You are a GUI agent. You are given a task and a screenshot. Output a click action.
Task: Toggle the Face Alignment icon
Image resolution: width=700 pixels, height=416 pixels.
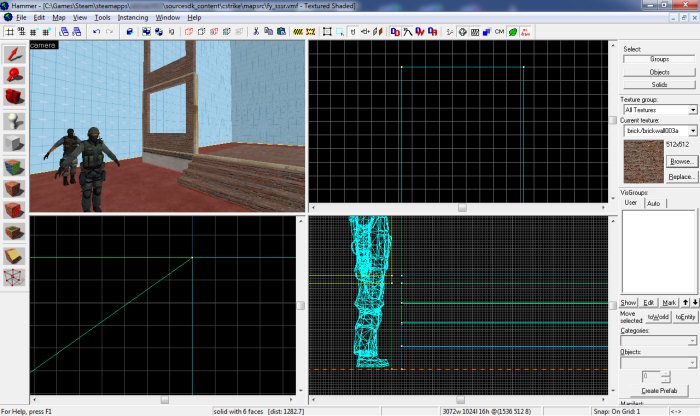tap(378, 32)
